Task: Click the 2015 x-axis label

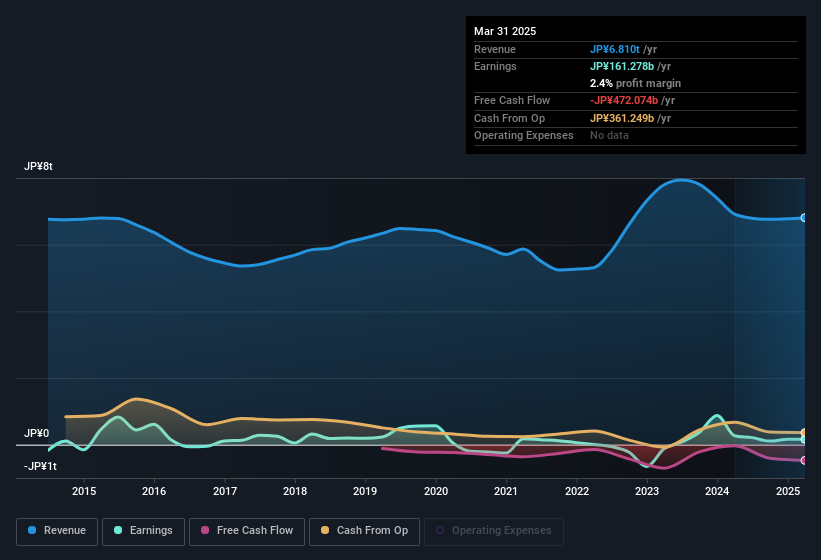Action: pos(84,491)
